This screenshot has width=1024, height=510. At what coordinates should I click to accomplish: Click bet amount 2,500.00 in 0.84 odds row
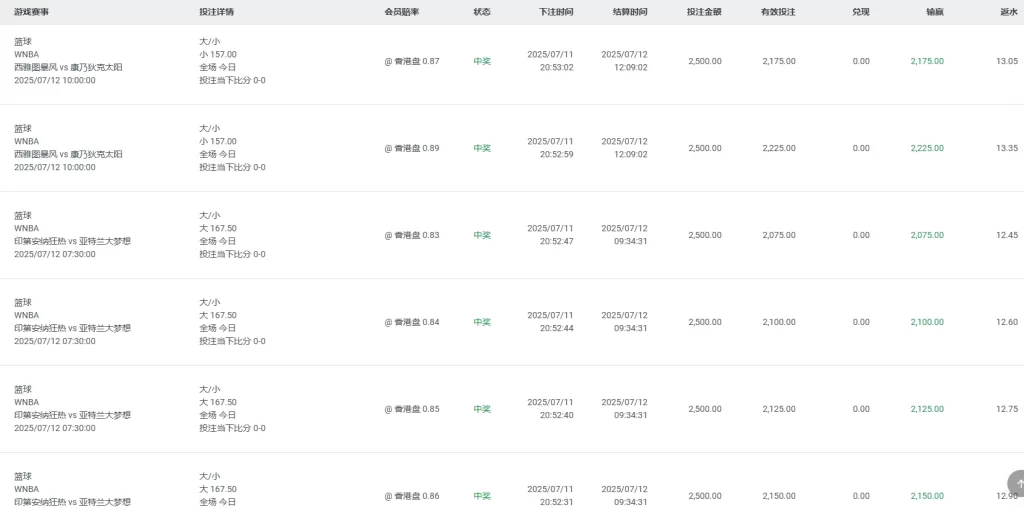click(x=705, y=322)
